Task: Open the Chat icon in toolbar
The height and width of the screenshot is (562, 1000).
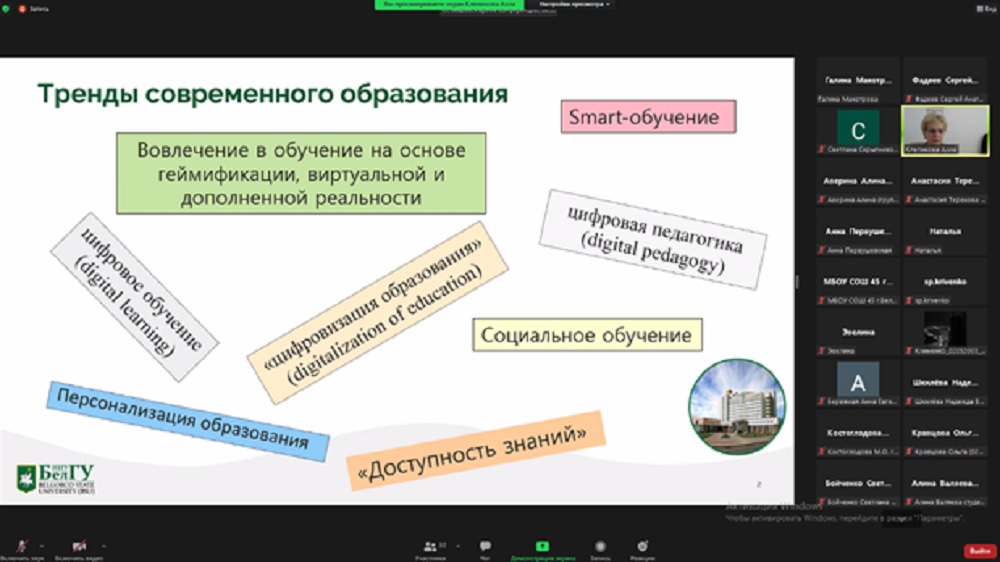Action: [485, 546]
